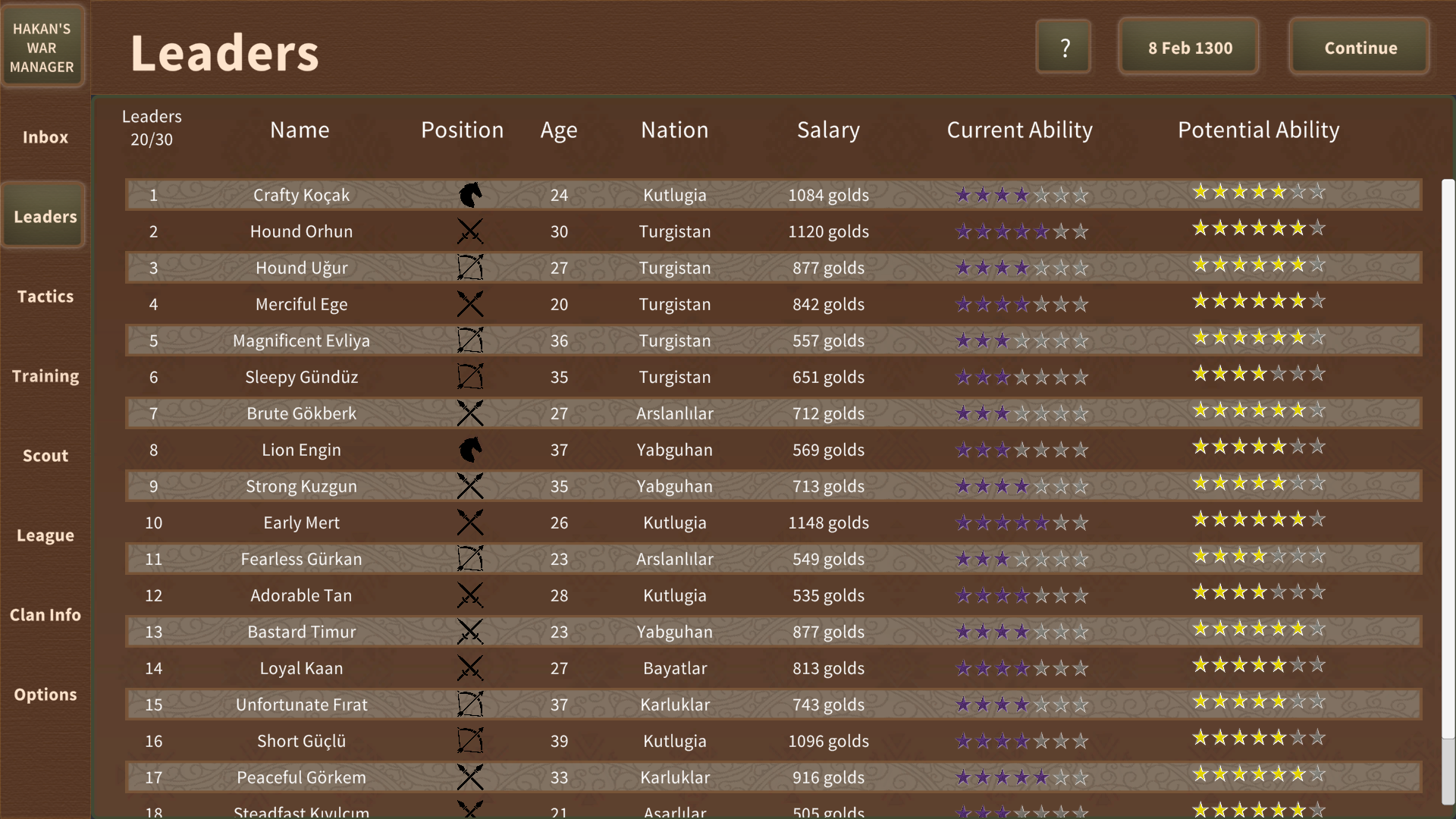Navigate to Clan Info
This screenshot has height=819, width=1456.
coord(45,614)
